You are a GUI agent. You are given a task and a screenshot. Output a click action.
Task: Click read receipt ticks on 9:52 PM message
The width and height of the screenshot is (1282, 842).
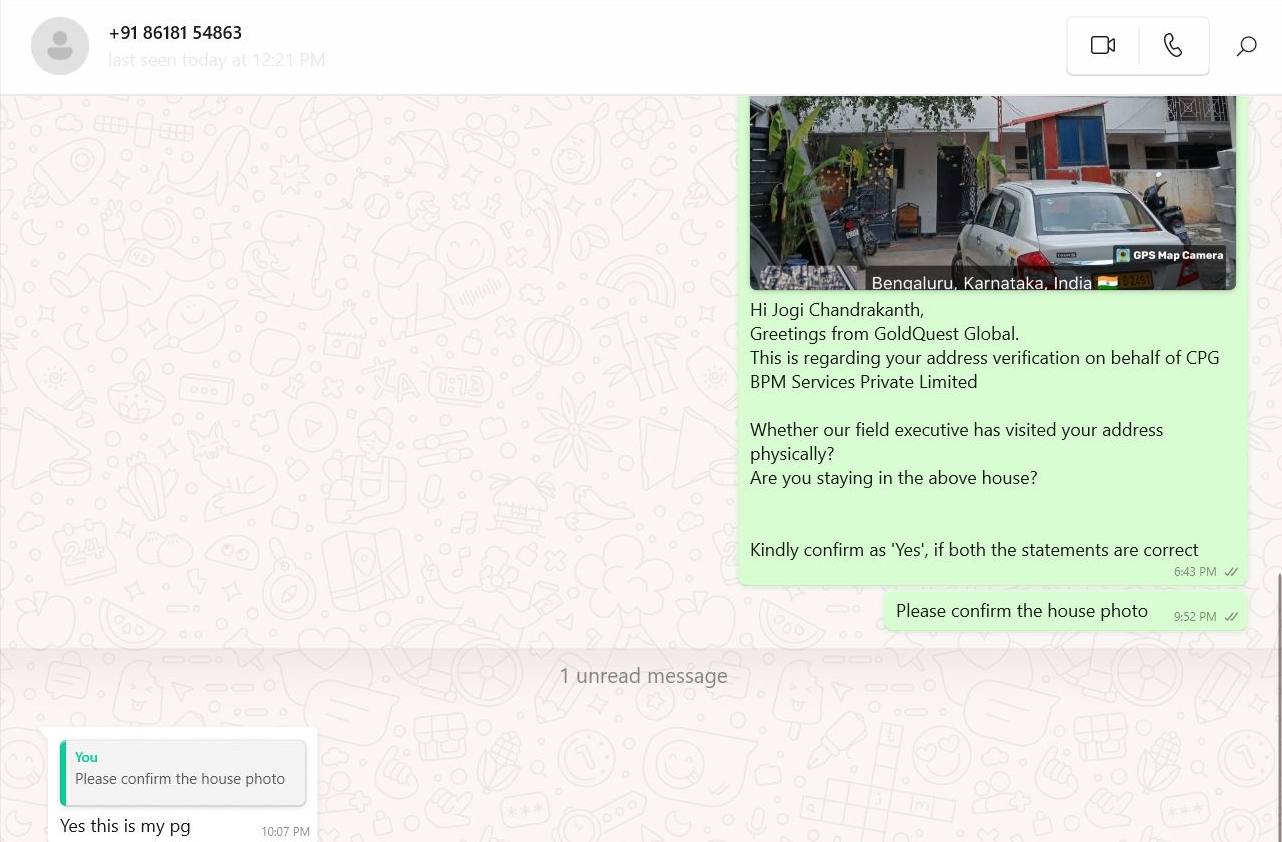click(1231, 617)
